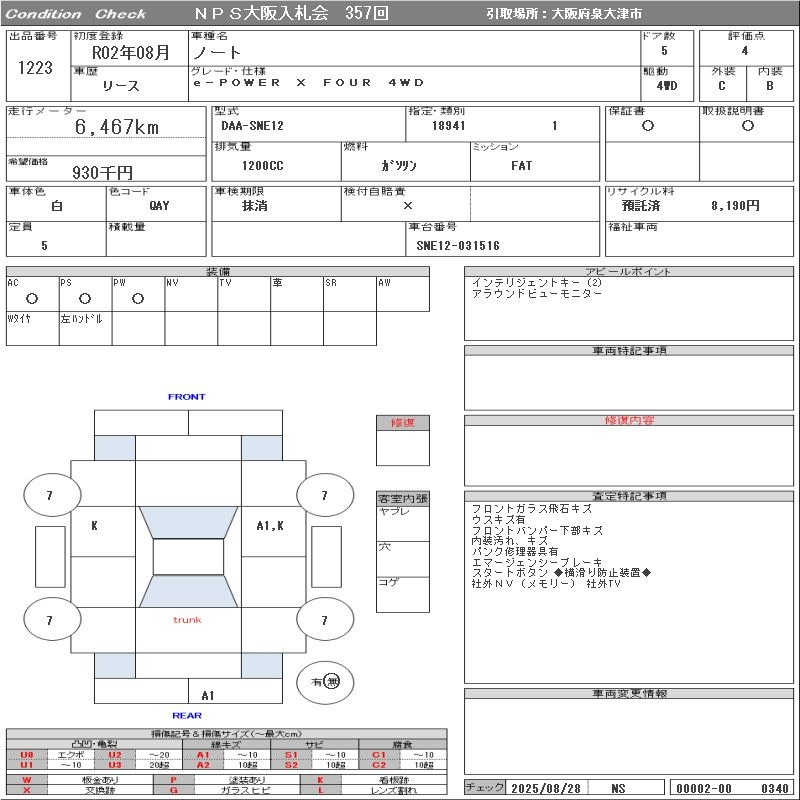Click the Condition Check header title
Viewport: 800px width, 800px height.
pyautogui.click(x=76, y=14)
